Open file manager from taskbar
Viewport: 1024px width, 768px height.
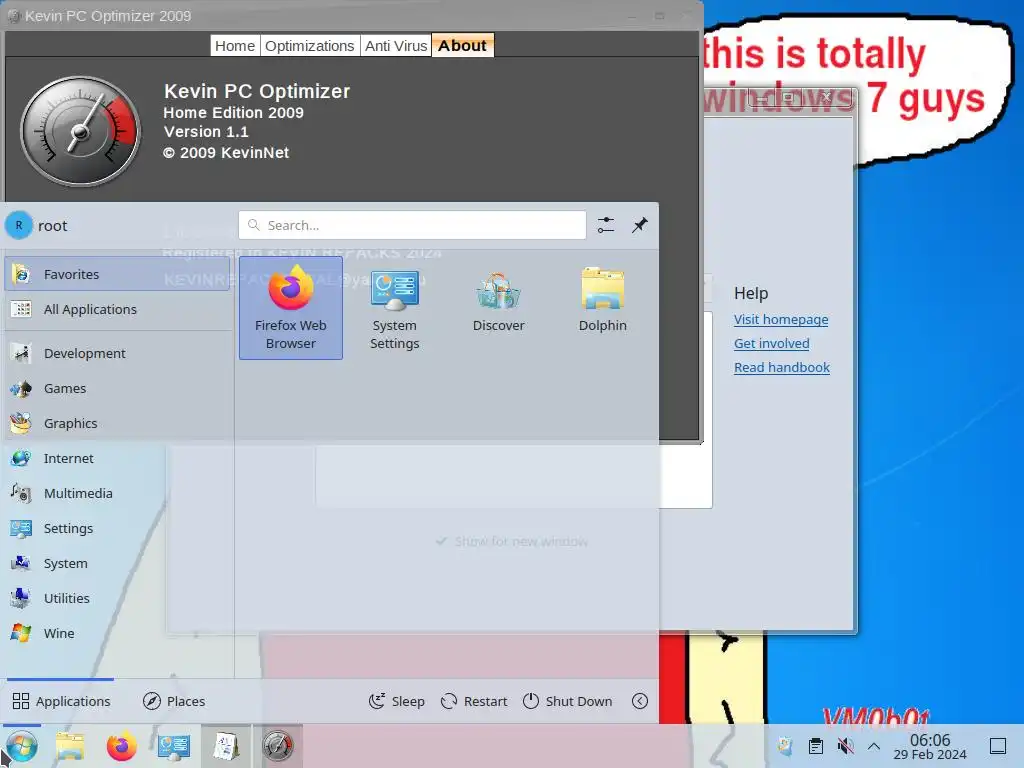click(70, 746)
